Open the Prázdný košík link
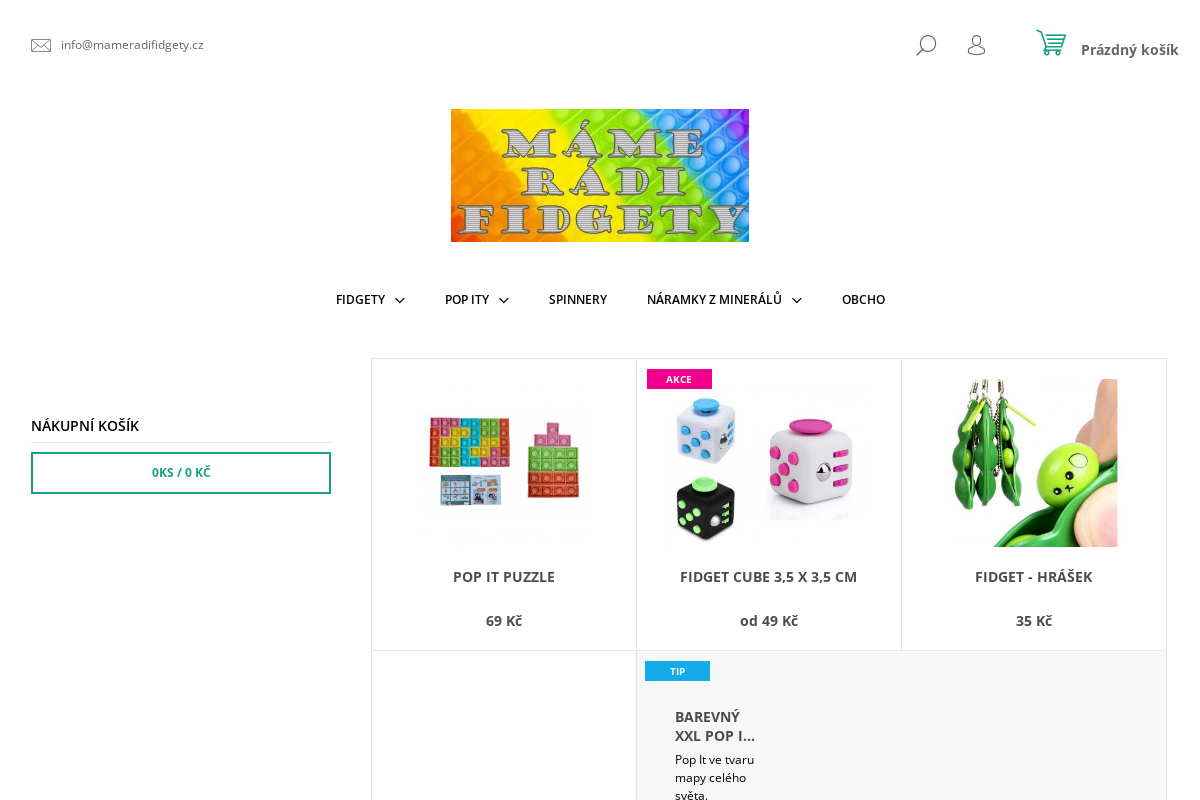Screen dimensions: 1200x800 (x=1129, y=49)
